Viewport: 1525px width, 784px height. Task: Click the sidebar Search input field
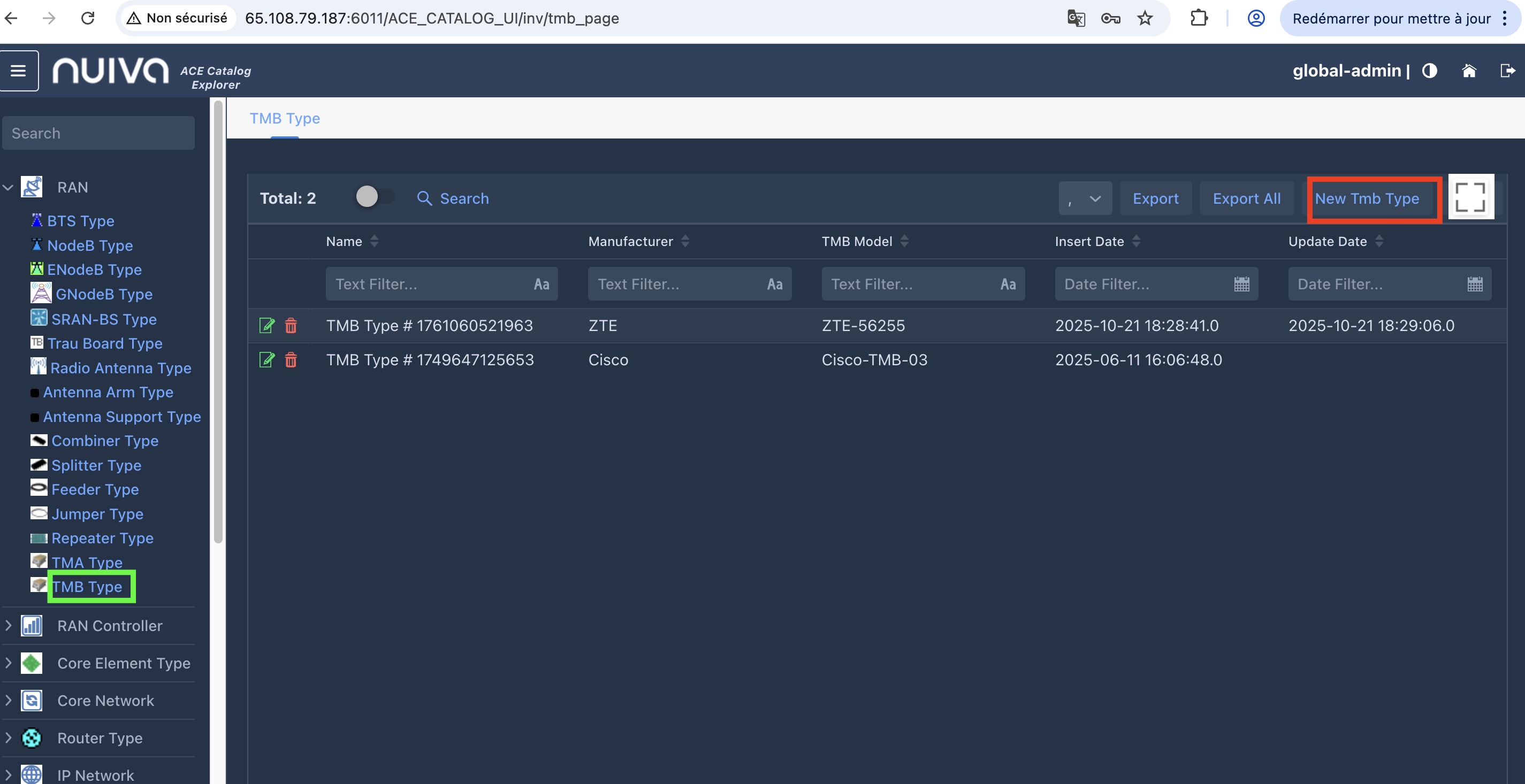[98, 133]
